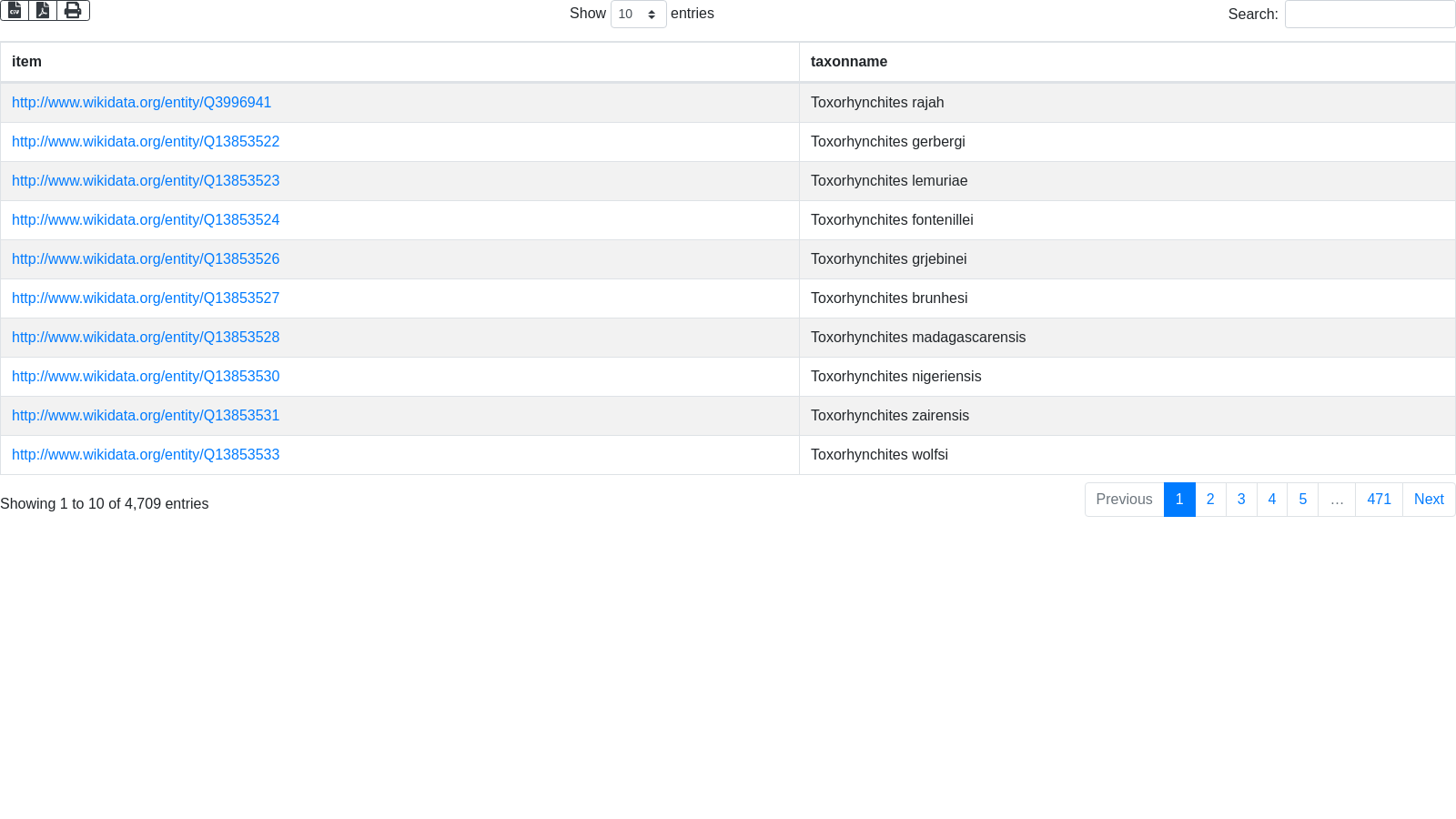1456x819 pixels.
Task: Go to page 2 of results
Action: click(x=1210, y=500)
